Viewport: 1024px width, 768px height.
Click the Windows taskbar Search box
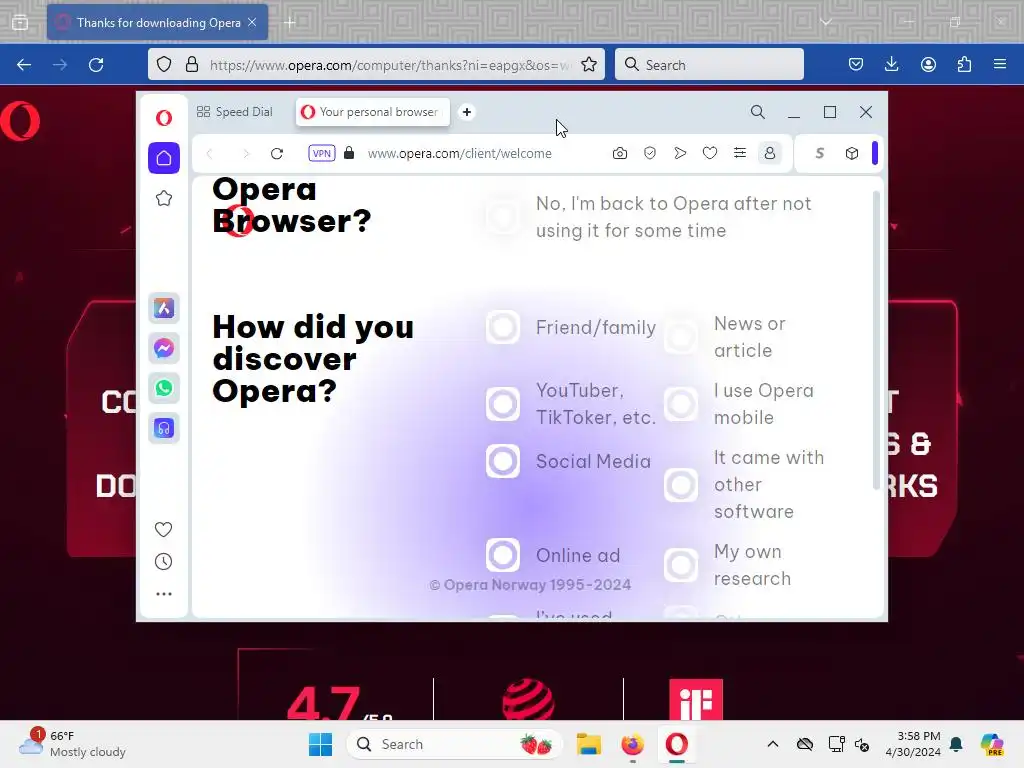(455, 744)
